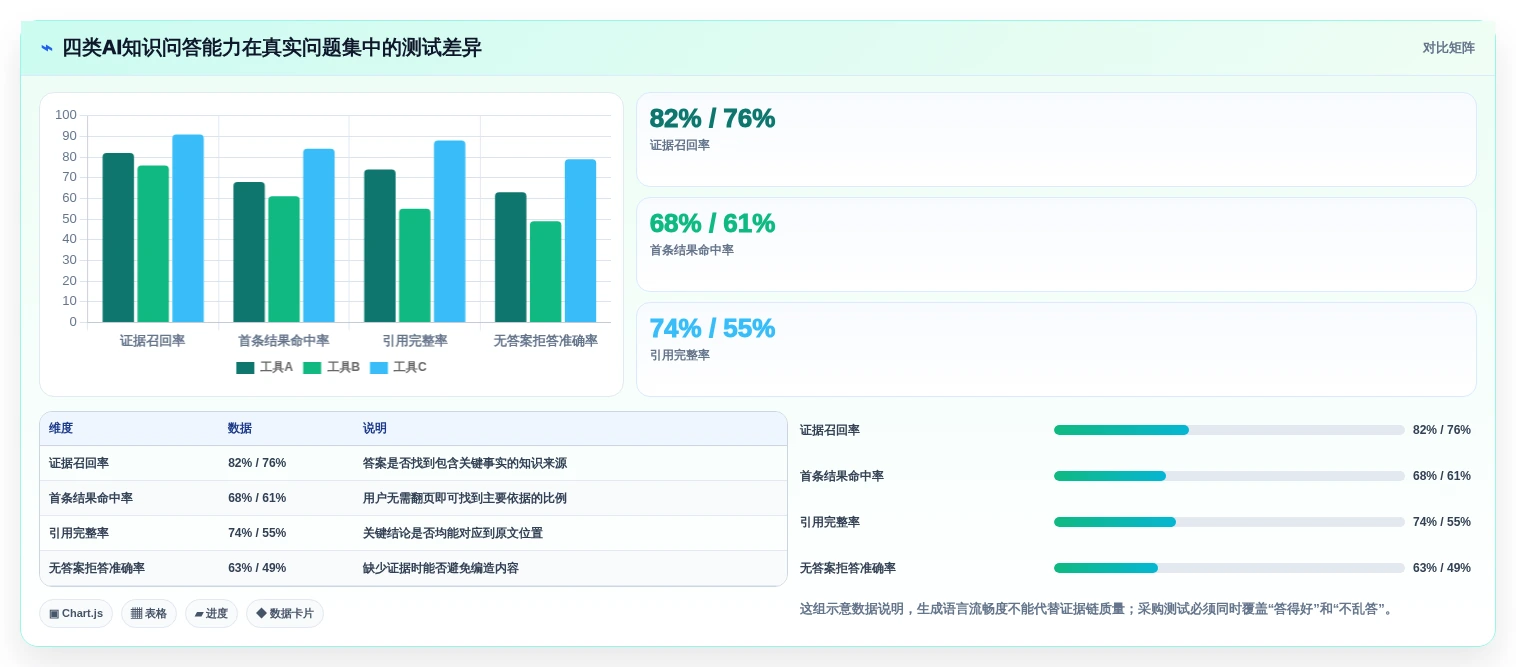Screen dimensions: 1516x667
Task: Click the Chart.js tag chip
Action: [76, 613]
